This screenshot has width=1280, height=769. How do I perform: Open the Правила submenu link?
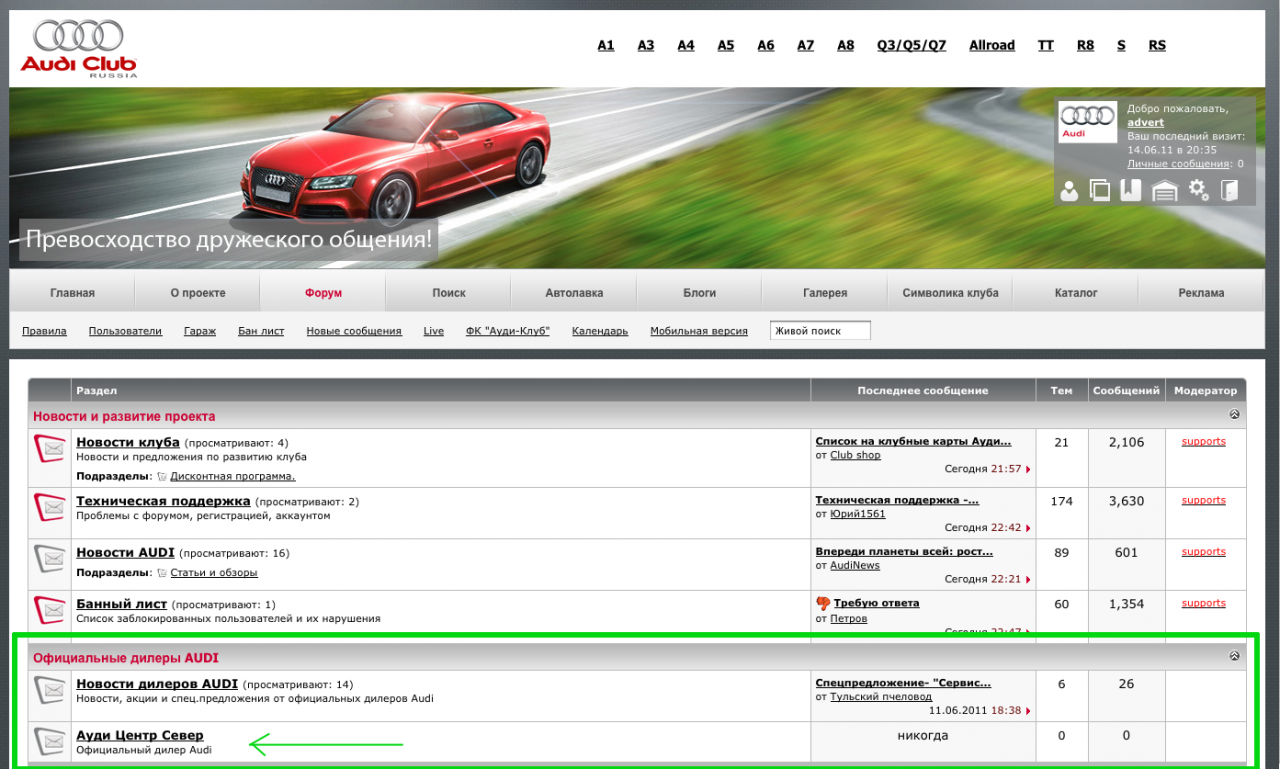coord(44,331)
